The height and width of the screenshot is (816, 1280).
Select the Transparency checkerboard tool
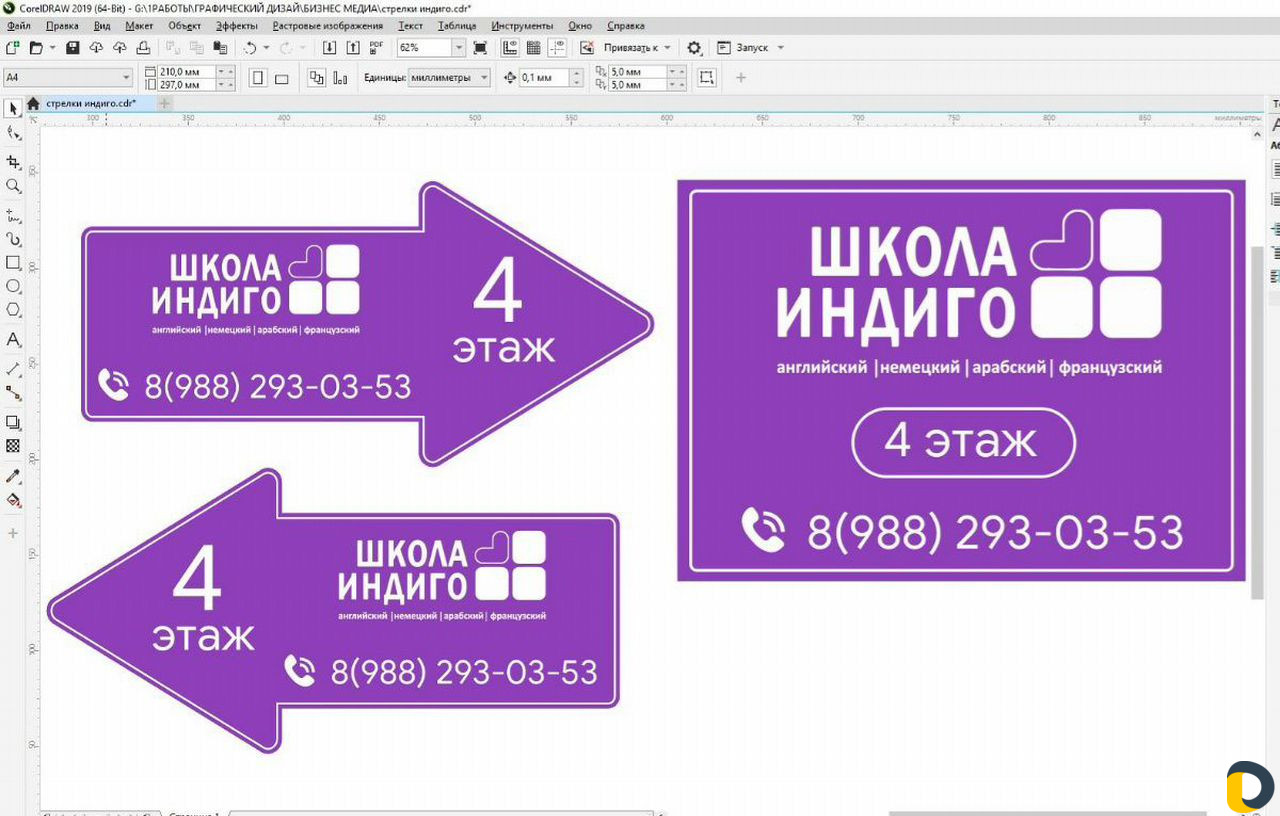[x=14, y=446]
